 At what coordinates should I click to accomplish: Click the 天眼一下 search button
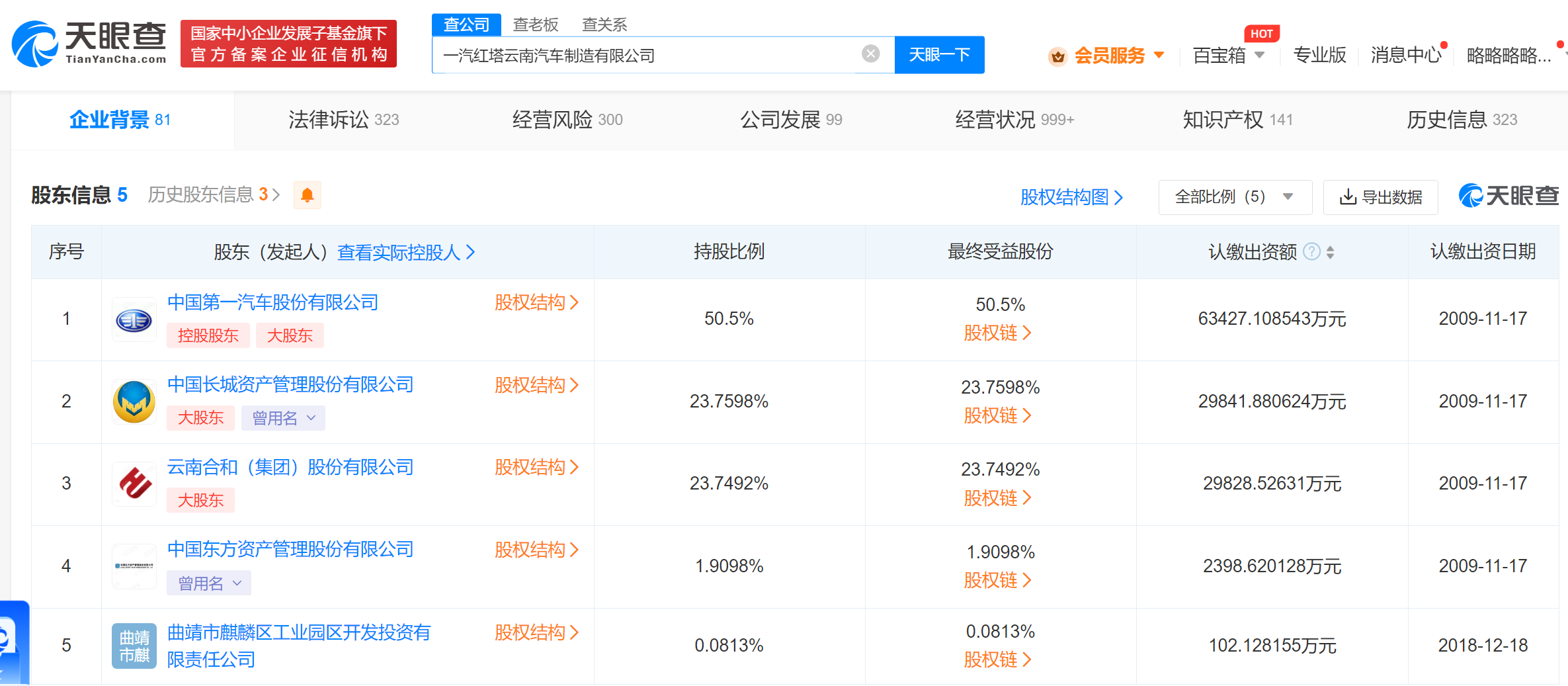coord(939,55)
